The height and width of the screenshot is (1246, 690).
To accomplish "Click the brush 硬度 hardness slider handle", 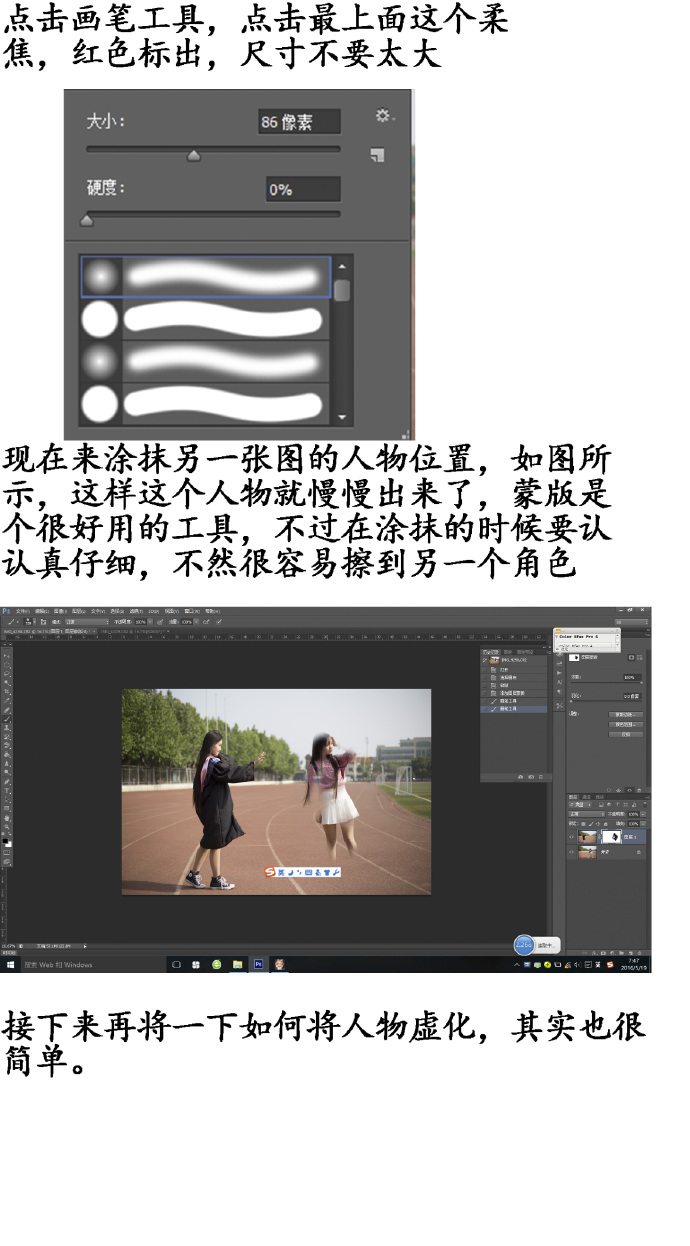I will pos(86,219).
